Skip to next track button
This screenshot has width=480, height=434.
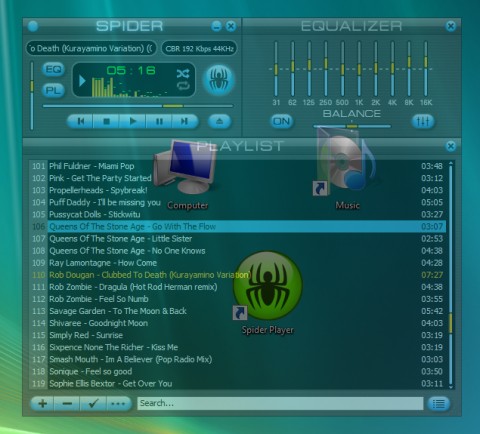tap(185, 121)
